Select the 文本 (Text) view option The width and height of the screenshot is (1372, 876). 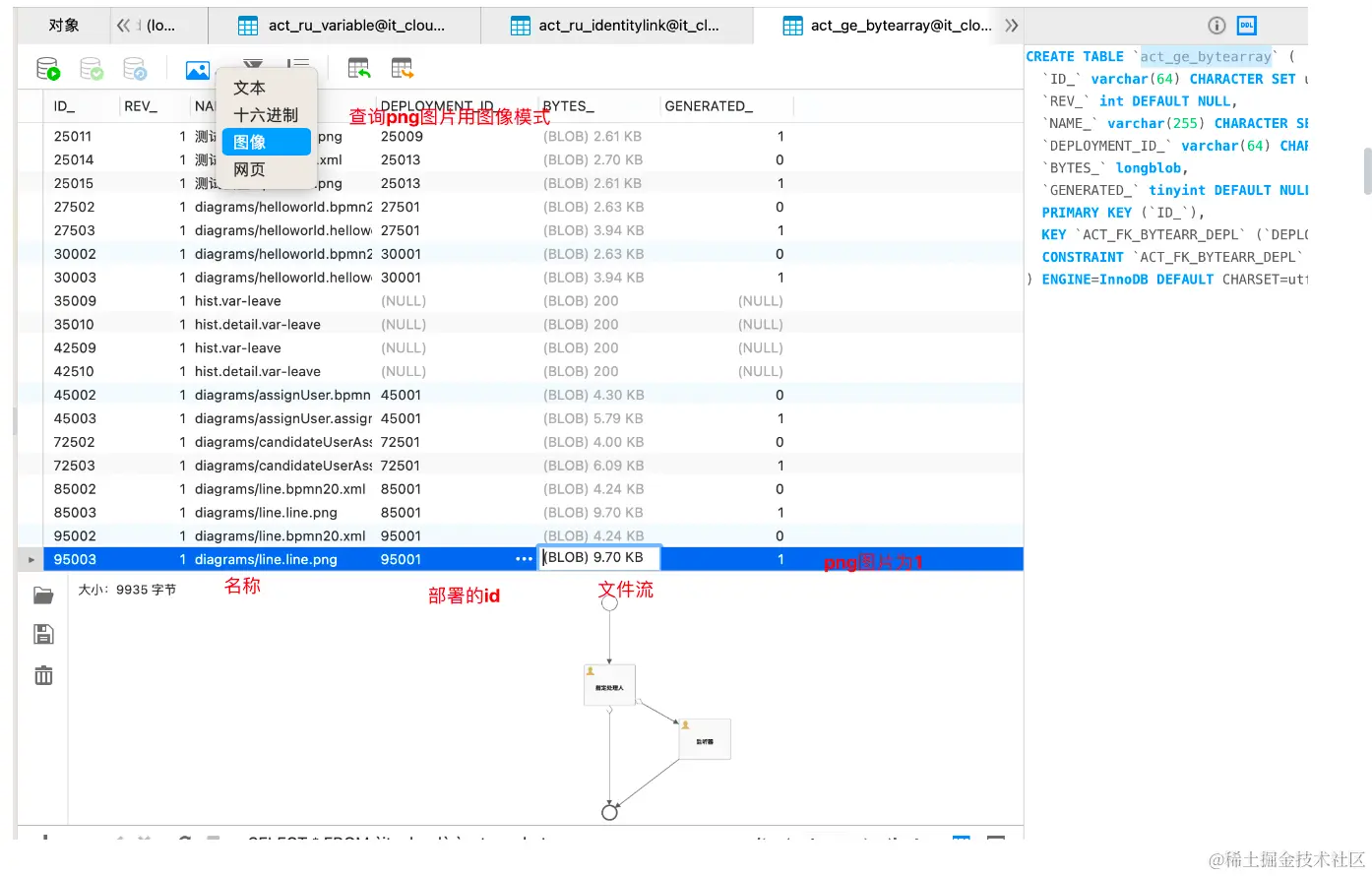[x=267, y=88]
